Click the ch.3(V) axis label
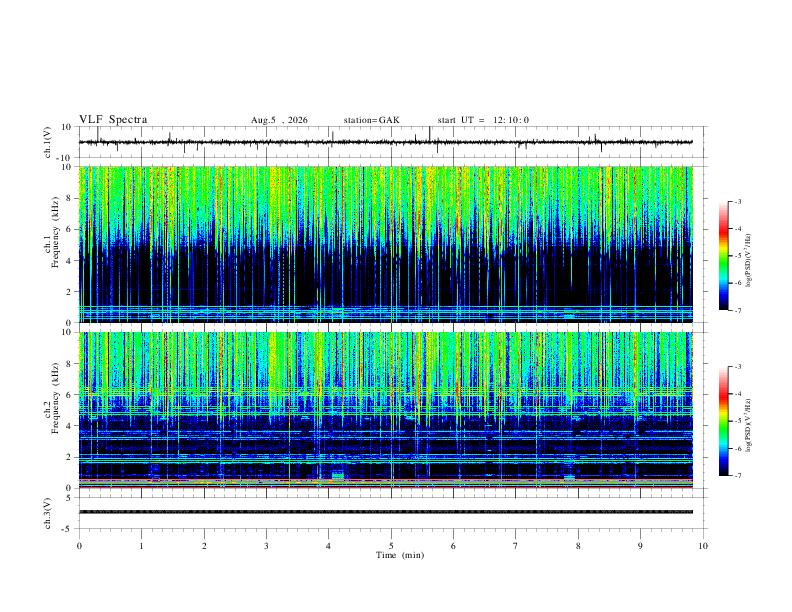Screen dimensions: 792x612 click(x=48, y=514)
